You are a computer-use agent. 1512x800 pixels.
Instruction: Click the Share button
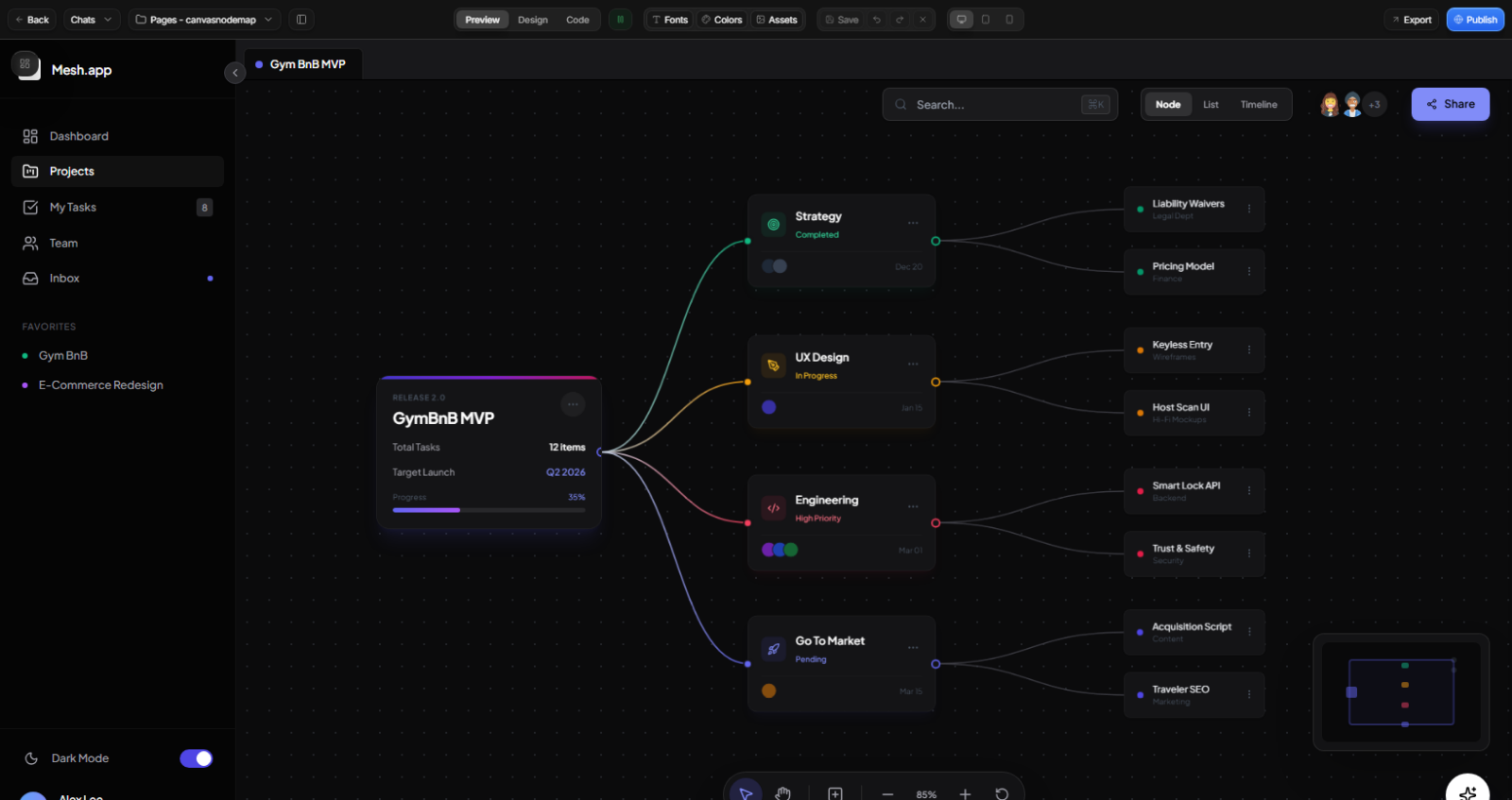click(x=1451, y=104)
